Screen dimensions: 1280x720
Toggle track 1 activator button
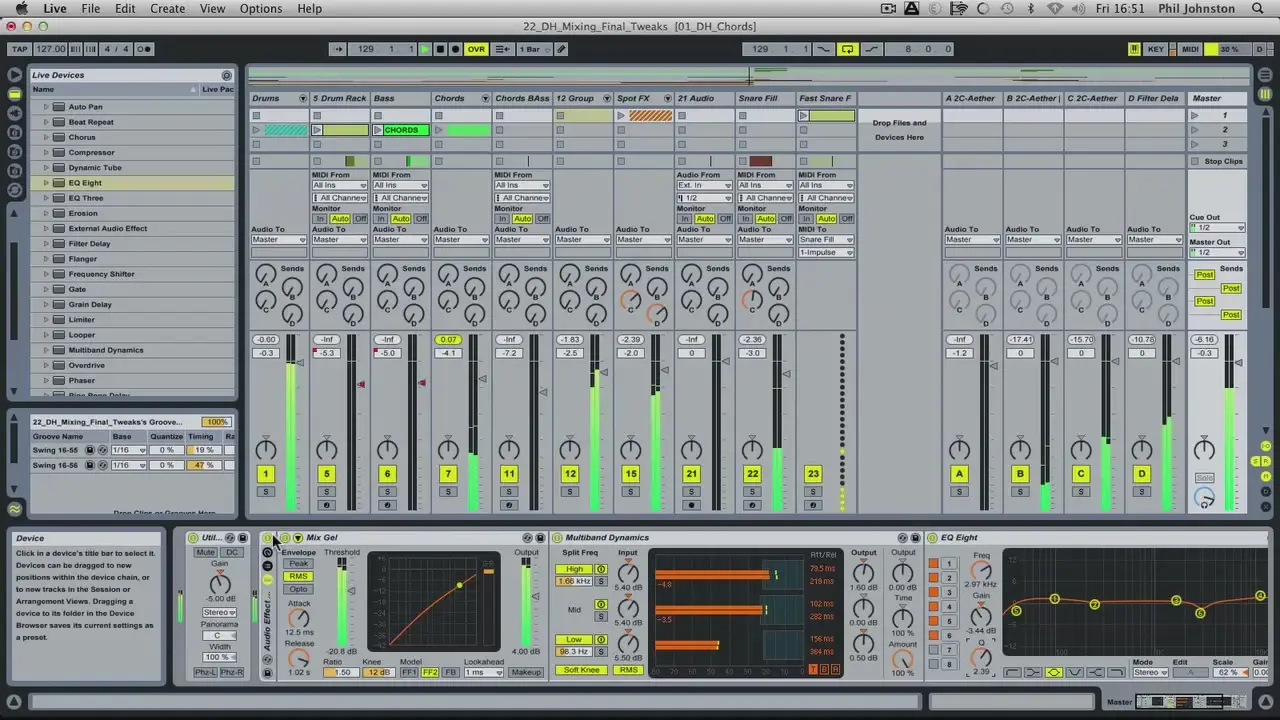(266, 474)
